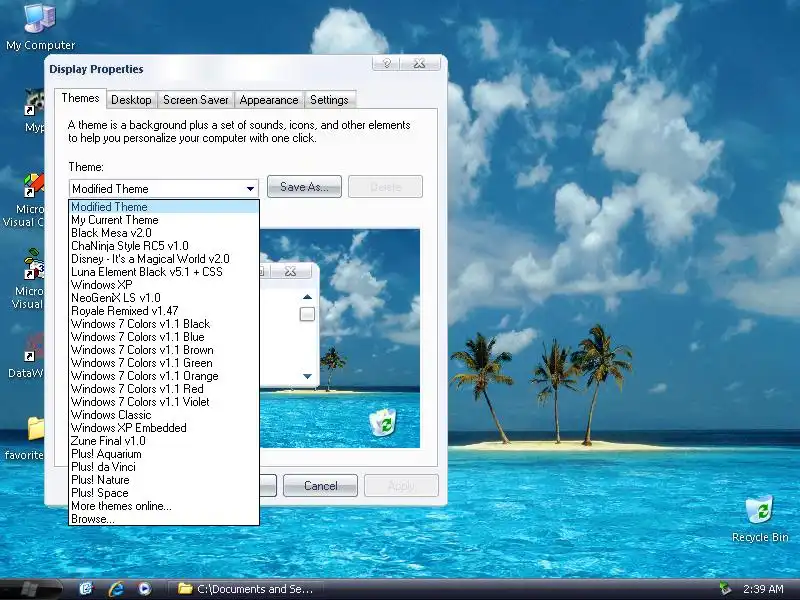Pick Luna Element Black v5.1 + CSS
800x600 pixels.
(164, 272)
